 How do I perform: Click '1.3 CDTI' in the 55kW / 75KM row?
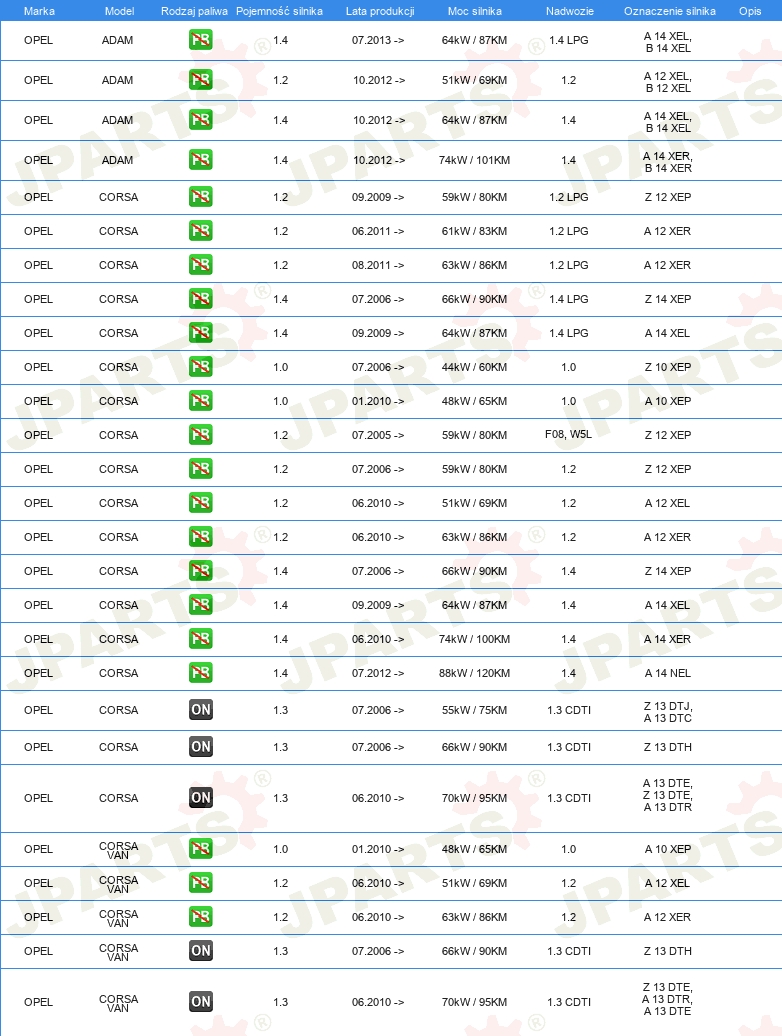pos(569,710)
